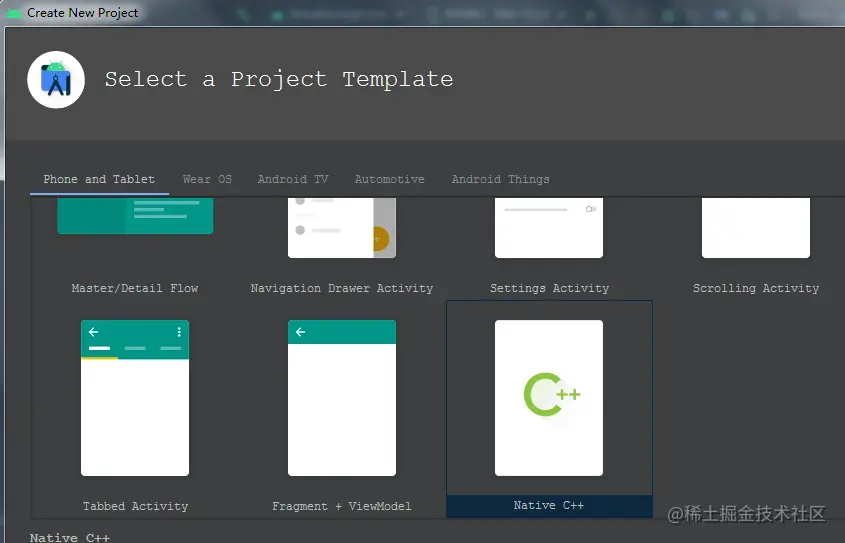This screenshot has height=543, width=845.
Task: Click the Android icon in title bar
Action: pos(14,12)
